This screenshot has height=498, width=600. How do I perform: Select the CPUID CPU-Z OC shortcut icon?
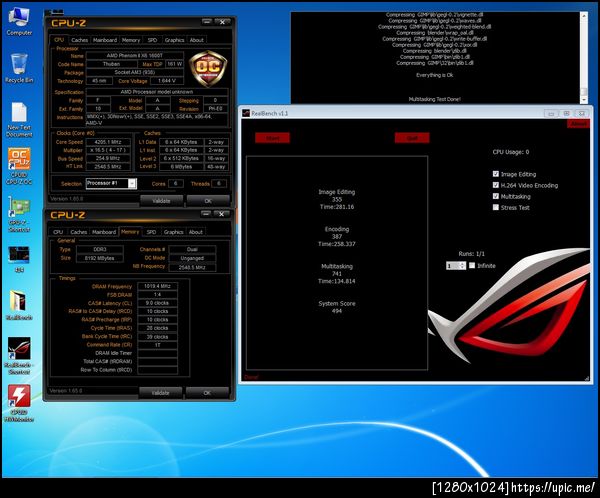pyautogui.click(x=19, y=166)
